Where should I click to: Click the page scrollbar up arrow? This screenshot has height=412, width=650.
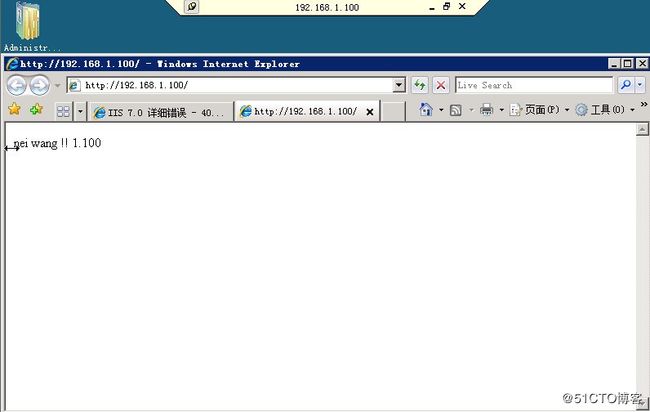click(x=642, y=130)
